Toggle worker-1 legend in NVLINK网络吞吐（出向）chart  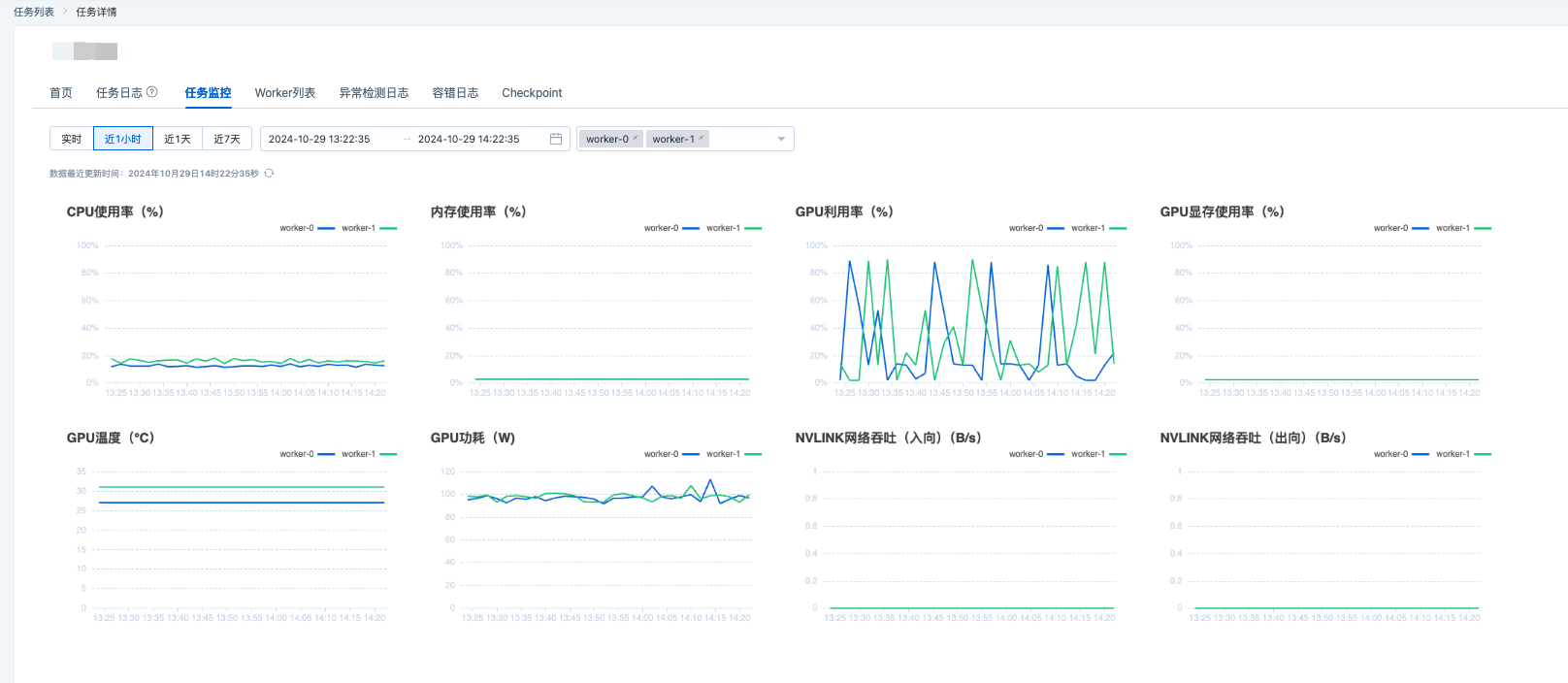(1463, 454)
